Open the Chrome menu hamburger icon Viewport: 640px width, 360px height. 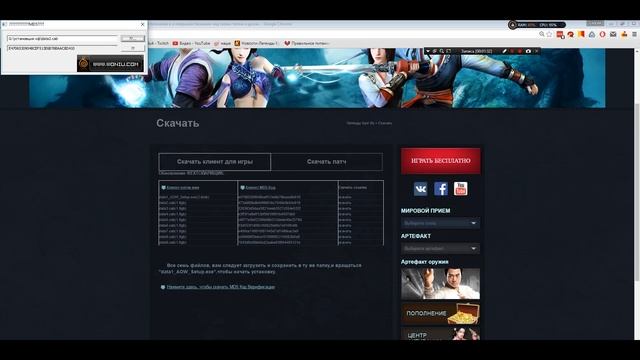[634, 35]
